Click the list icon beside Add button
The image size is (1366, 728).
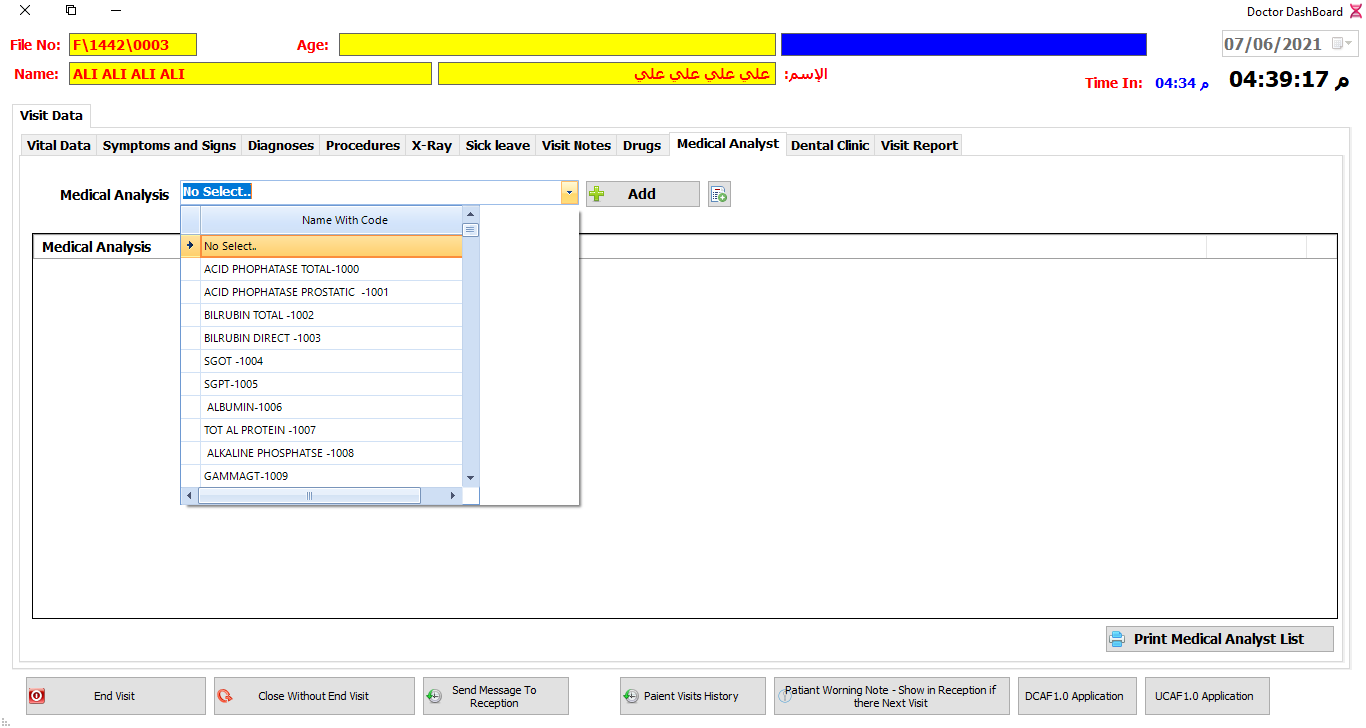(x=719, y=194)
